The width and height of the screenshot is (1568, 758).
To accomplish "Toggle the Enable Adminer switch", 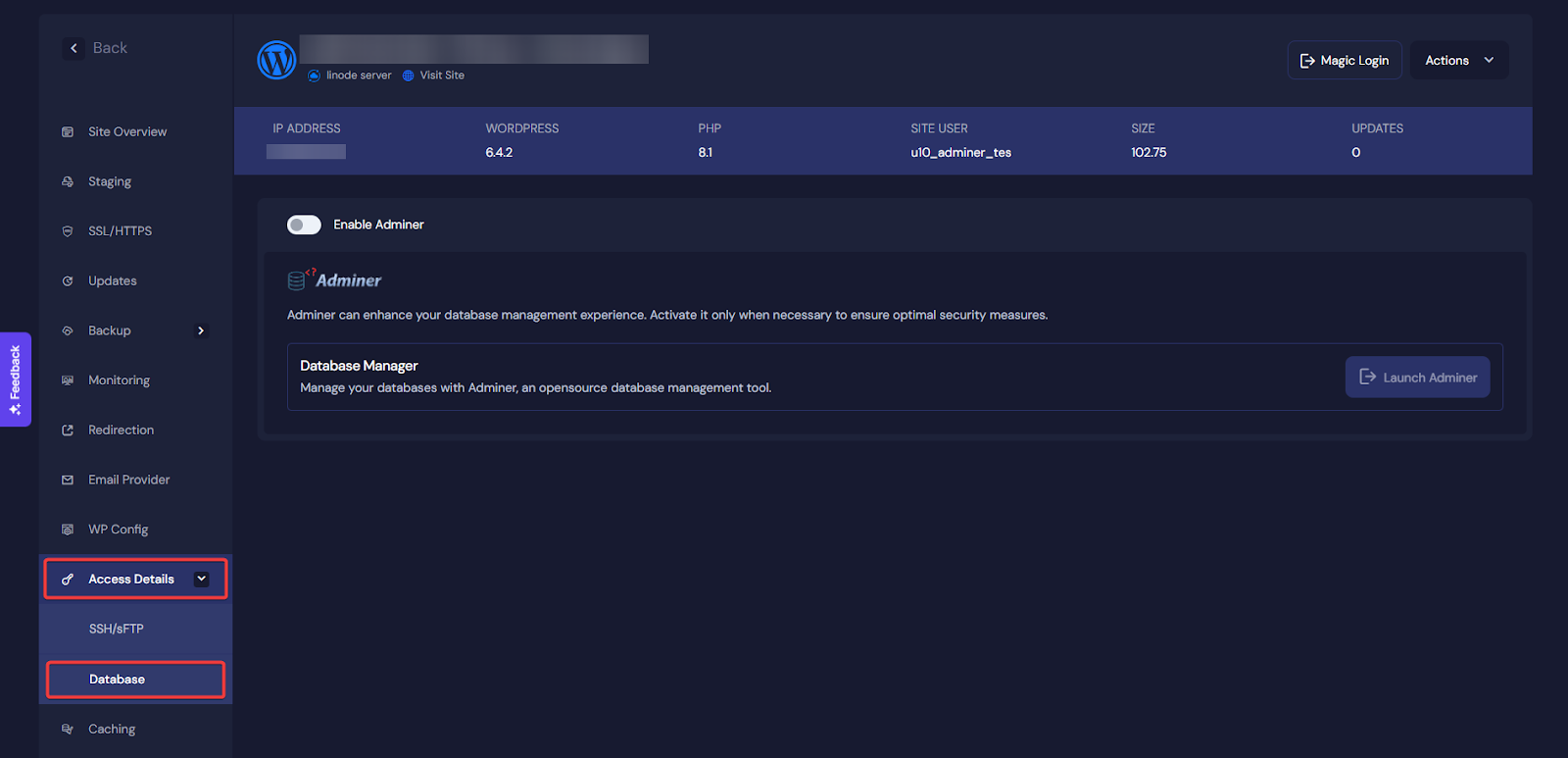I will 304,225.
